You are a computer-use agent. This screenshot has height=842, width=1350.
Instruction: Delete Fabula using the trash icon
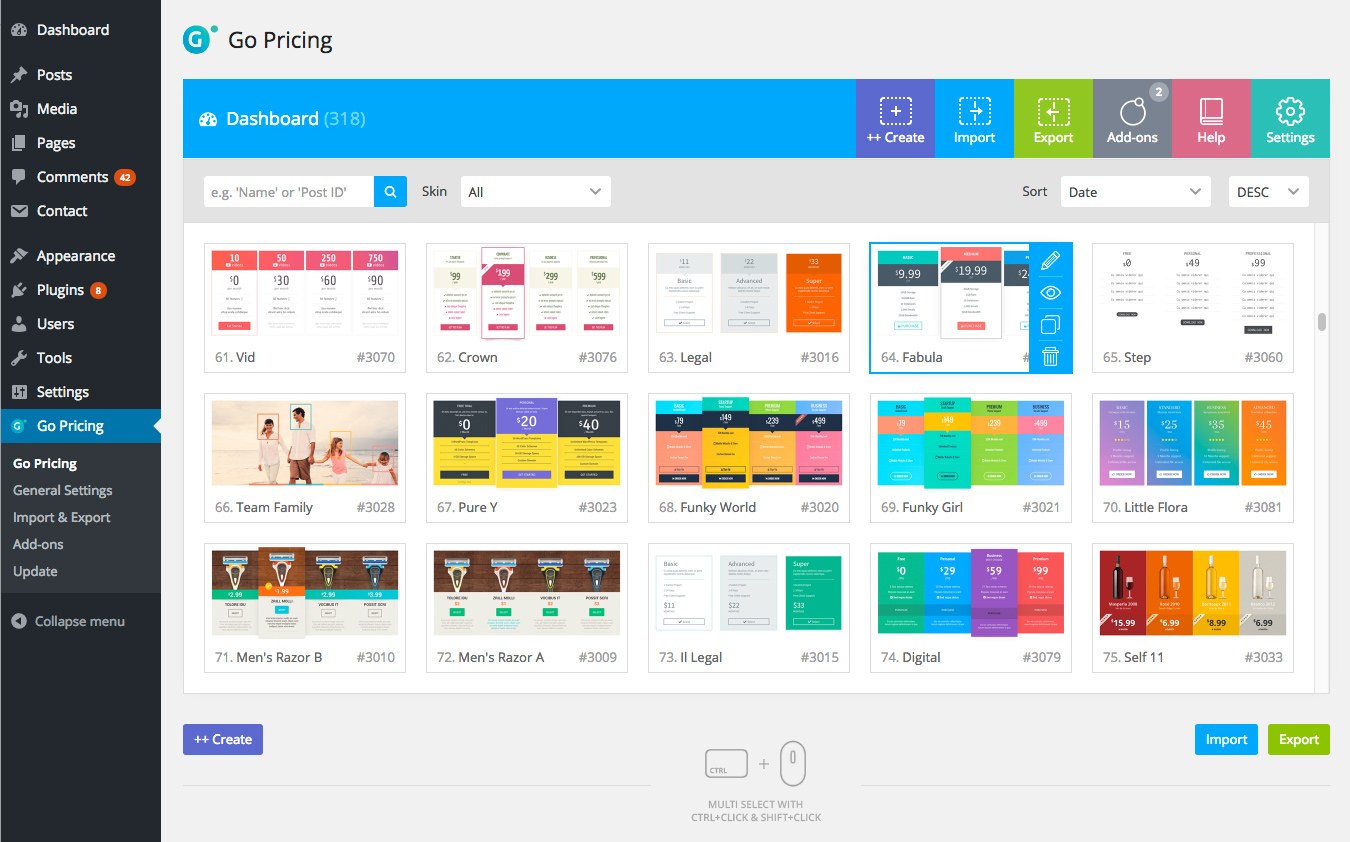[x=1050, y=356]
